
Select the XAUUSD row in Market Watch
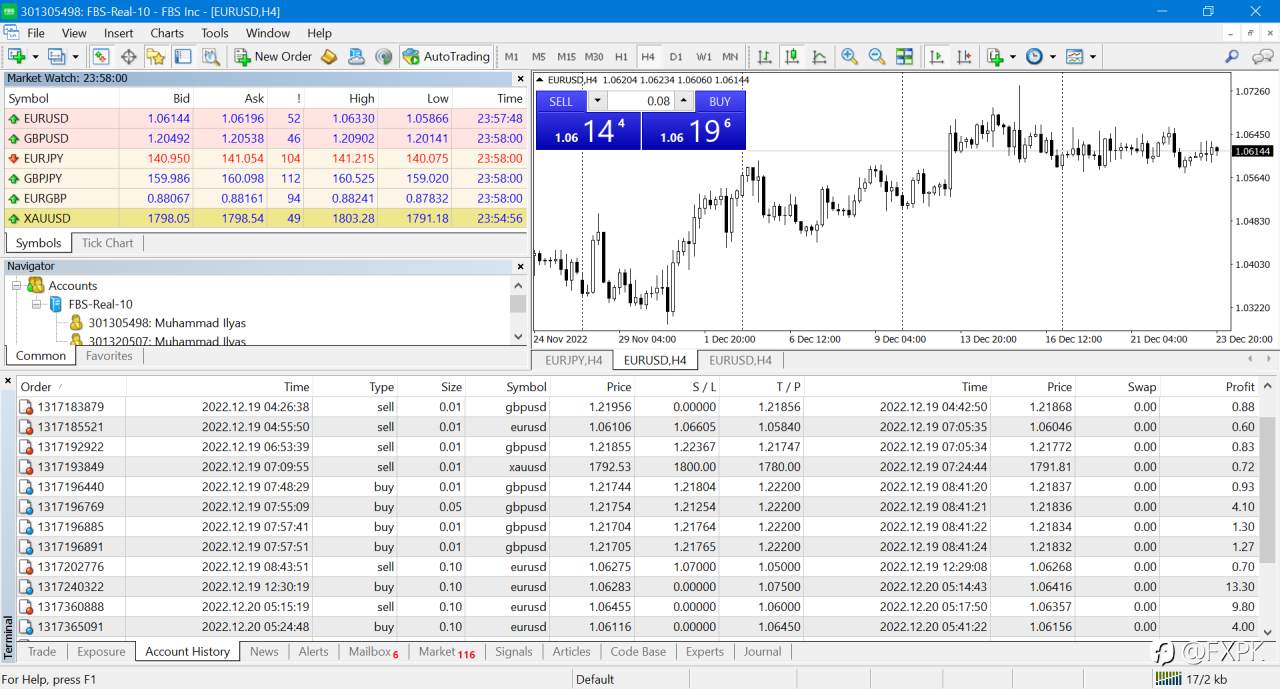click(266, 218)
